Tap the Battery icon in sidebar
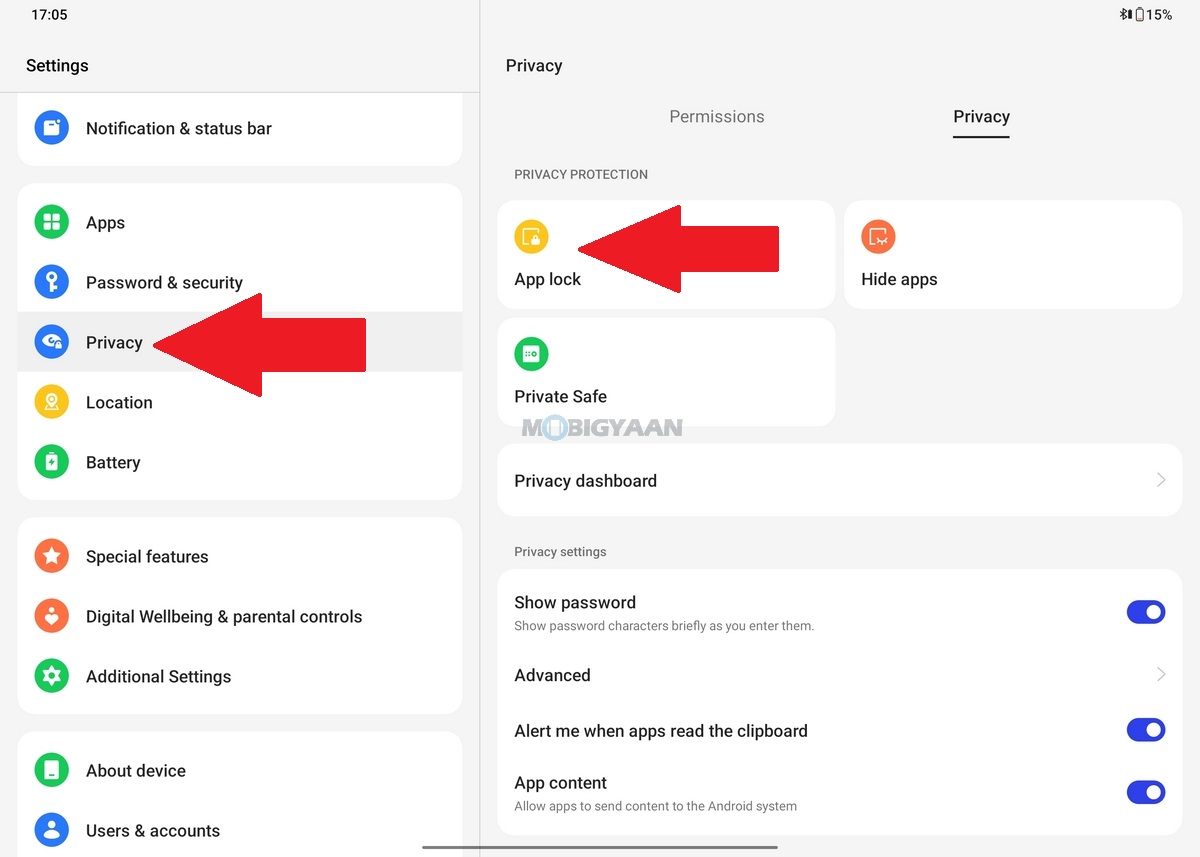1200x857 pixels. [52, 462]
